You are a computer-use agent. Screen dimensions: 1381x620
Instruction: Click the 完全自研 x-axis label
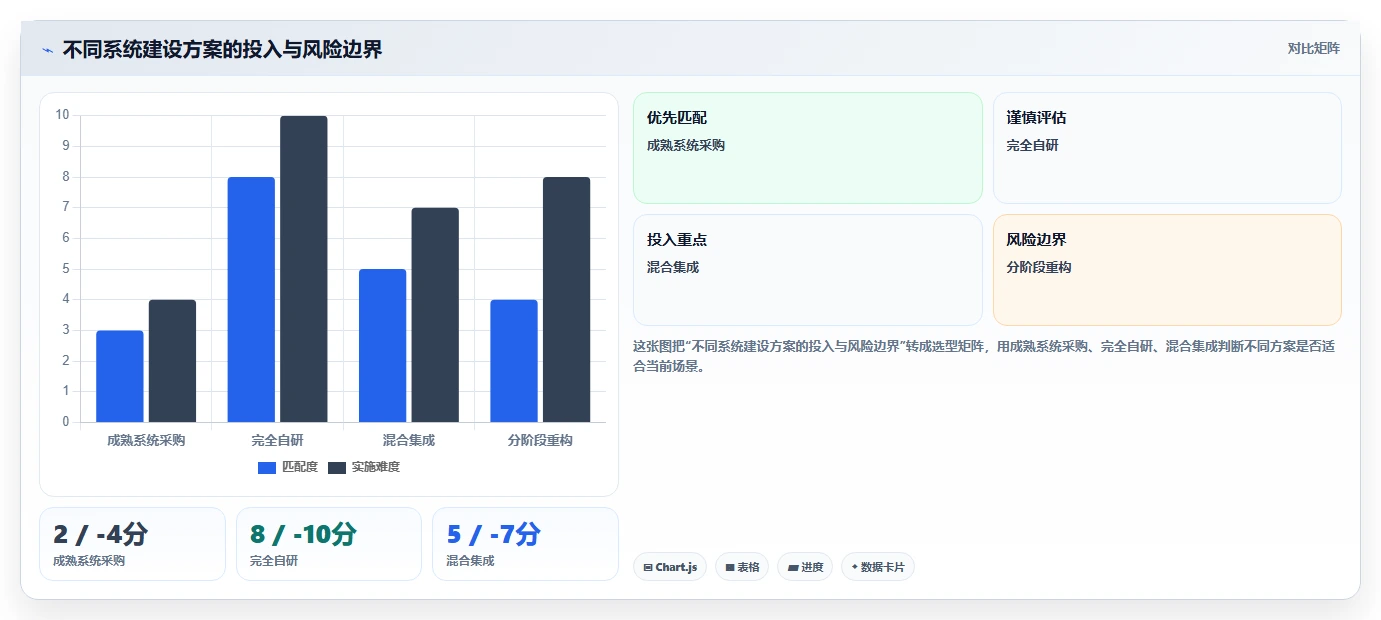(278, 440)
